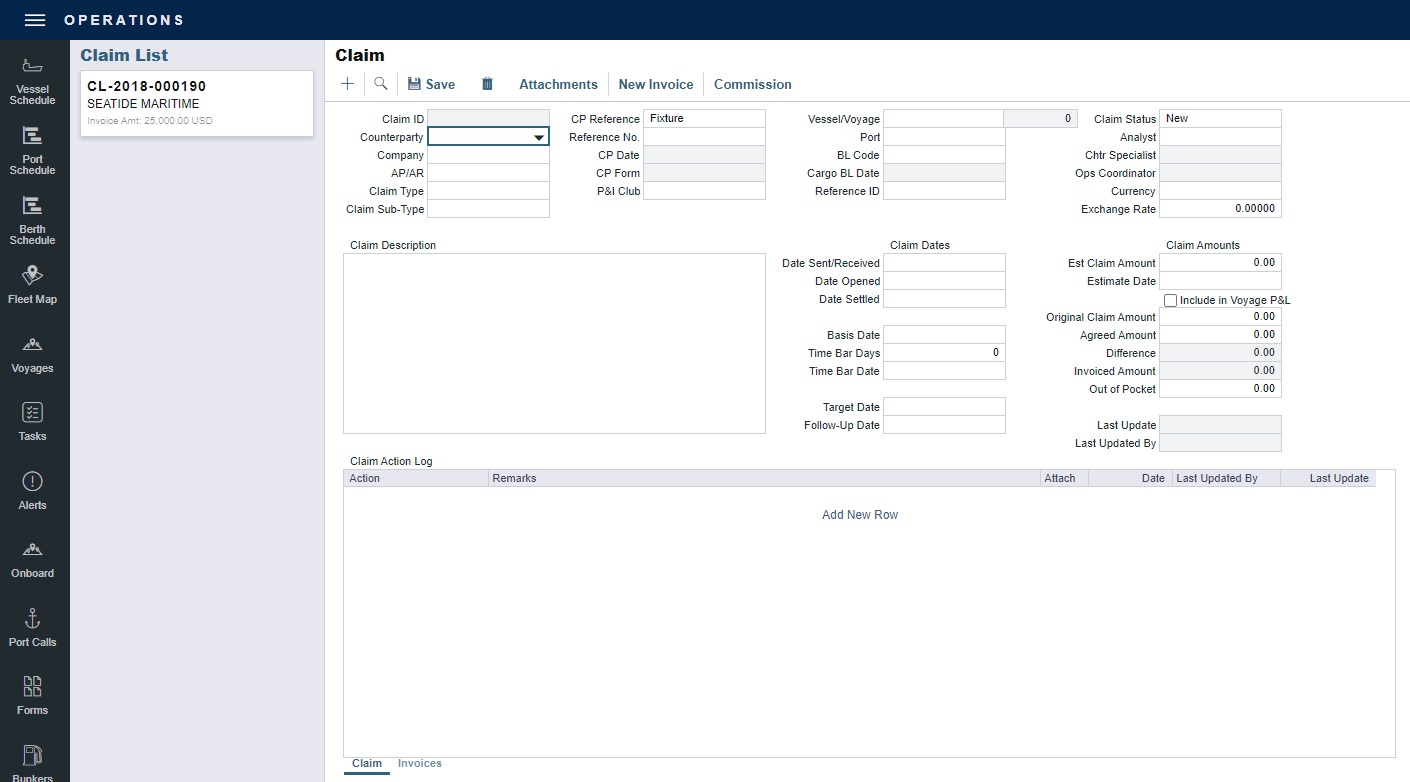The image size is (1410, 782).
Task: Open the Fleet Map view
Action: 32,285
